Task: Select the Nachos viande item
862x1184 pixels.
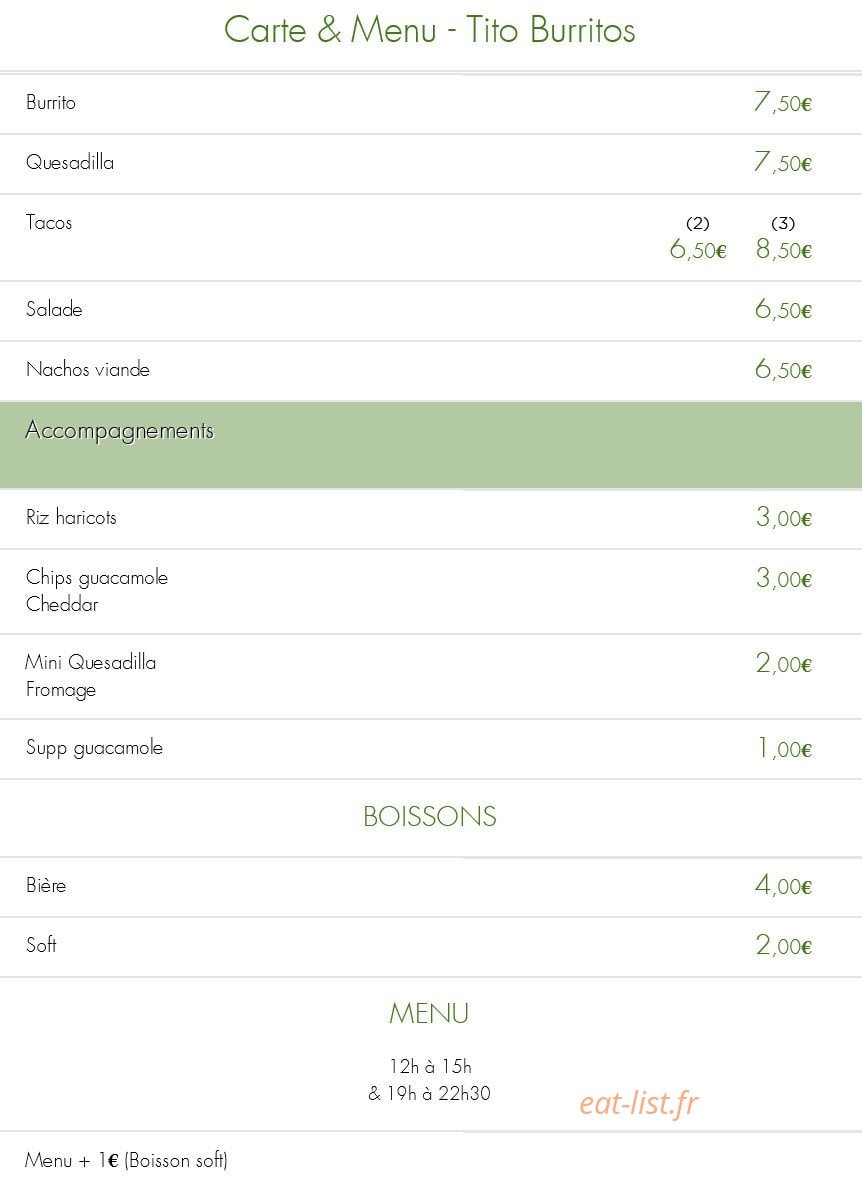Action: click(x=88, y=369)
